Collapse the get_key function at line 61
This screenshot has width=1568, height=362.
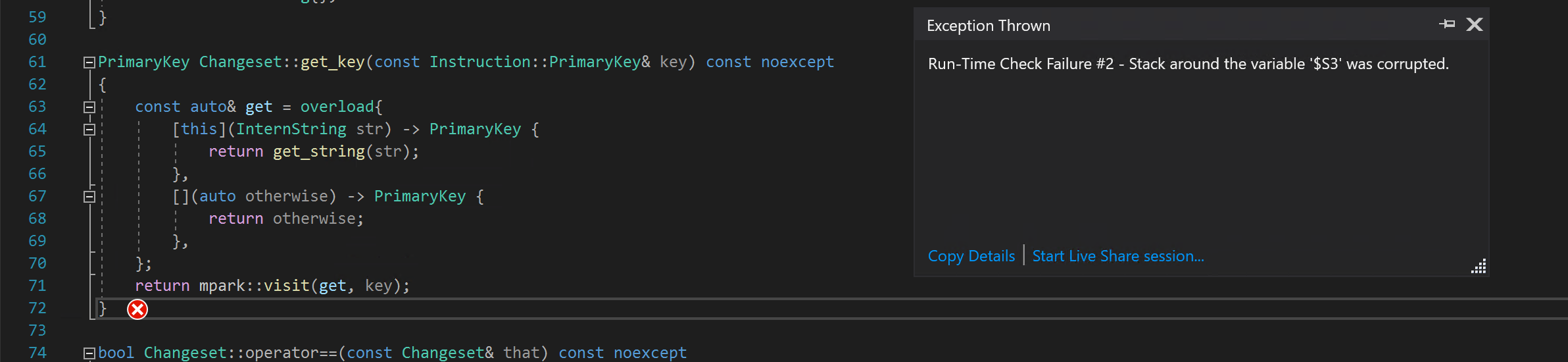tap(89, 63)
